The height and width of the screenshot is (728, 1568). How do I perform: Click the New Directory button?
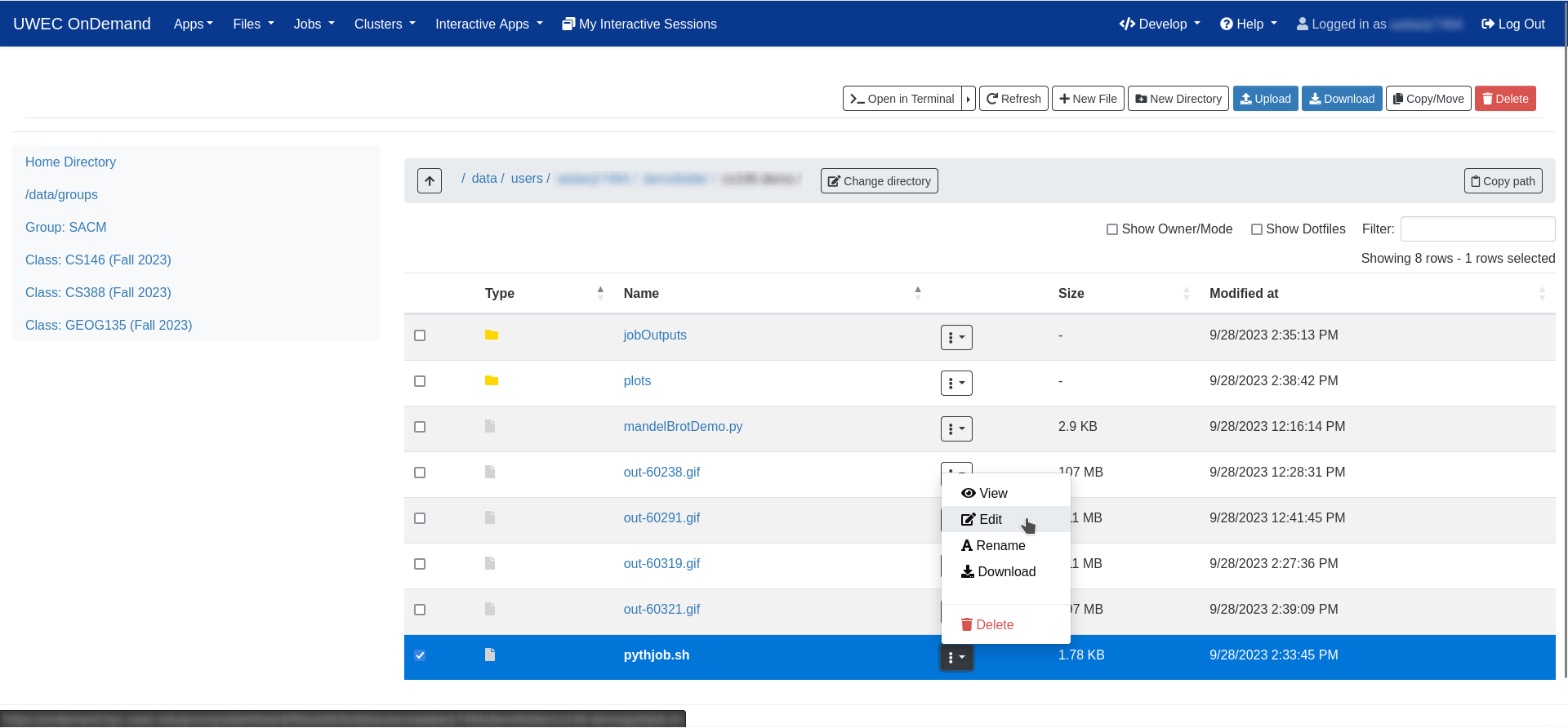(1178, 99)
